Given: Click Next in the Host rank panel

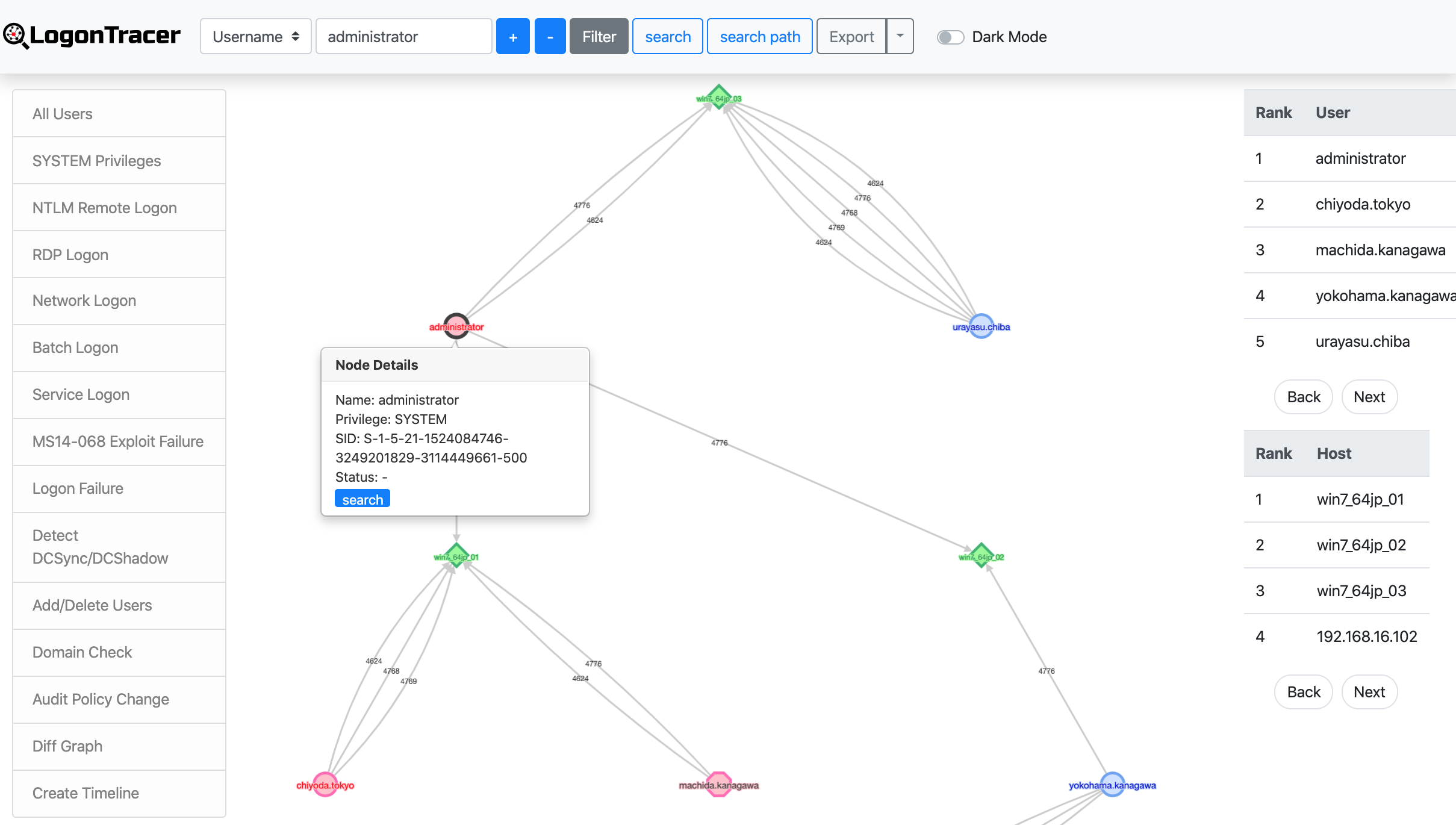Looking at the screenshot, I should pos(1370,691).
